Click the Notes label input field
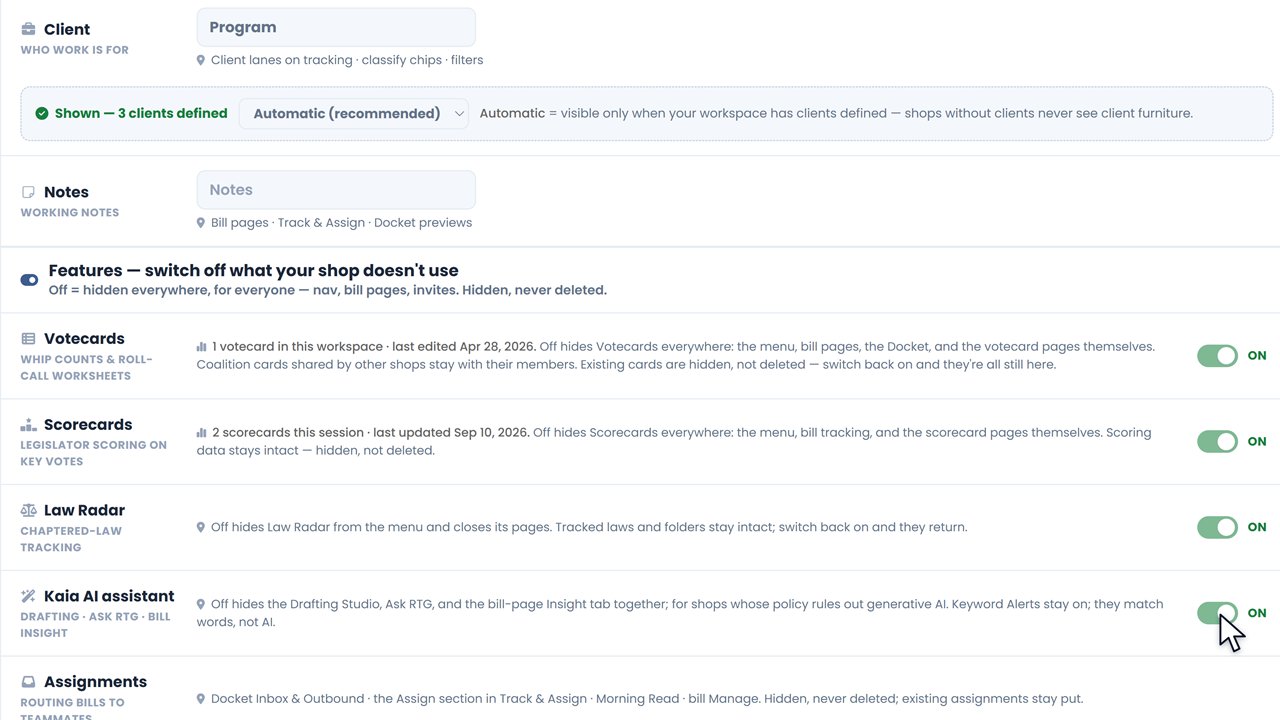 click(x=336, y=190)
